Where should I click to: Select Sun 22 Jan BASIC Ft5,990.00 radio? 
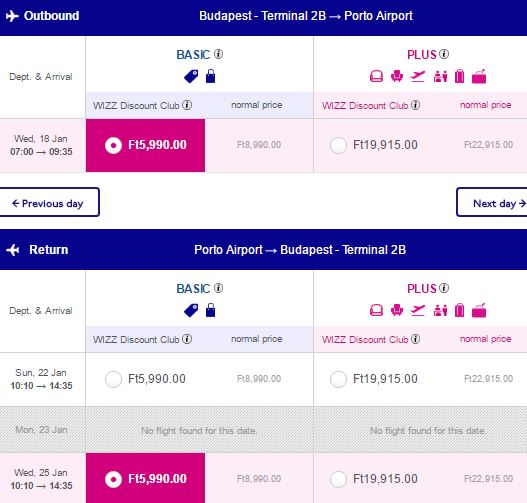[x=113, y=379]
